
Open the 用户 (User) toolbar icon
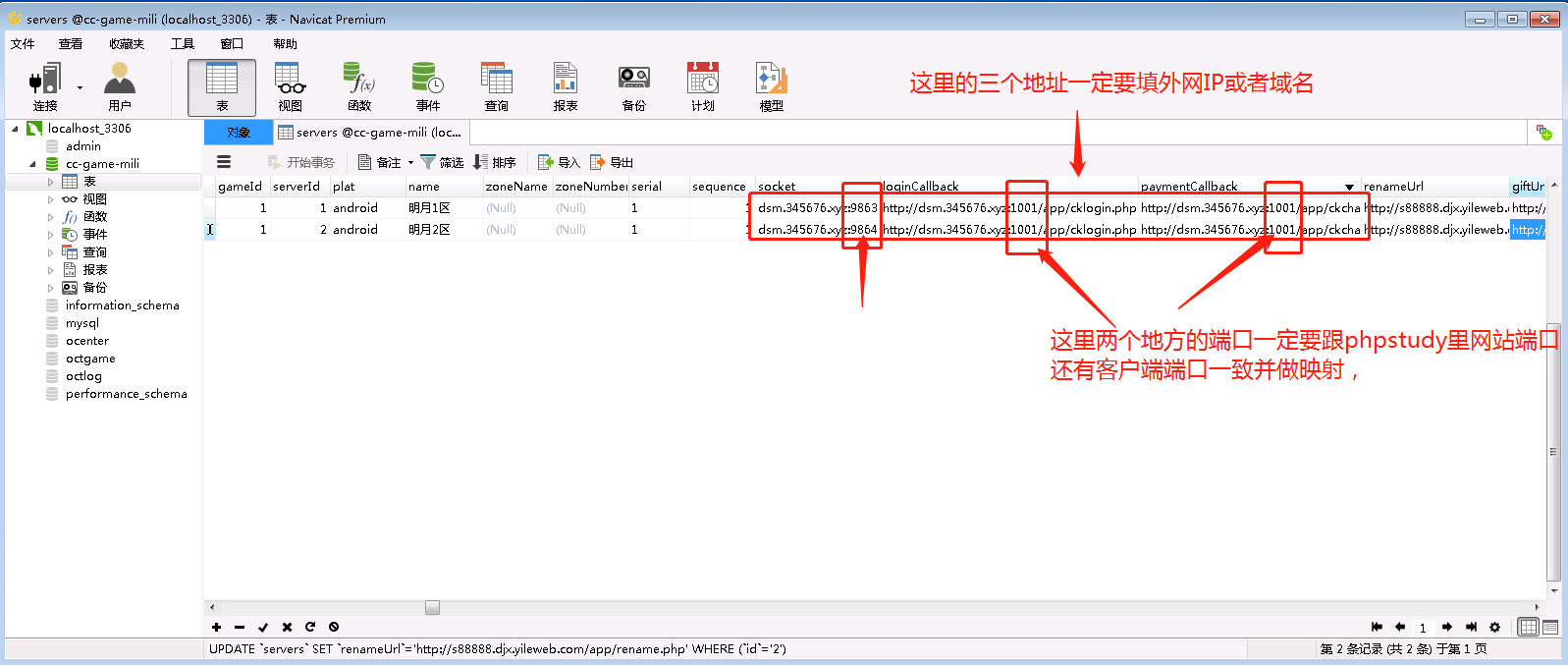120,86
